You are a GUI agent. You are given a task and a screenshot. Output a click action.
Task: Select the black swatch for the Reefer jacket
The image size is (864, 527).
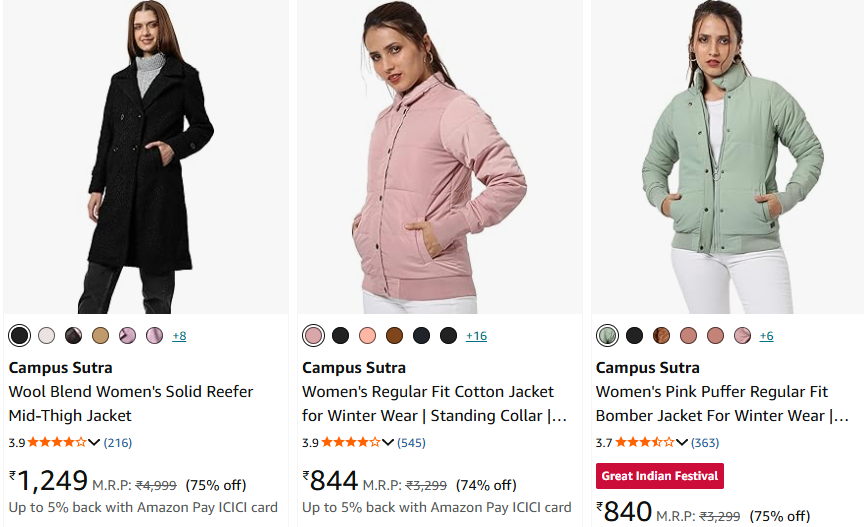pos(19,335)
